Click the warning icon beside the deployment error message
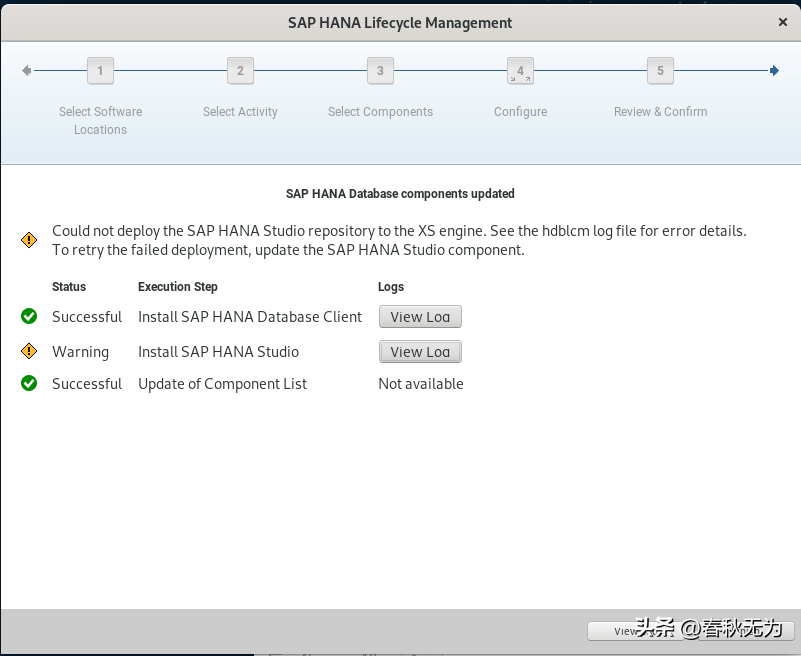801x656 pixels. click(x=28, y=240)
